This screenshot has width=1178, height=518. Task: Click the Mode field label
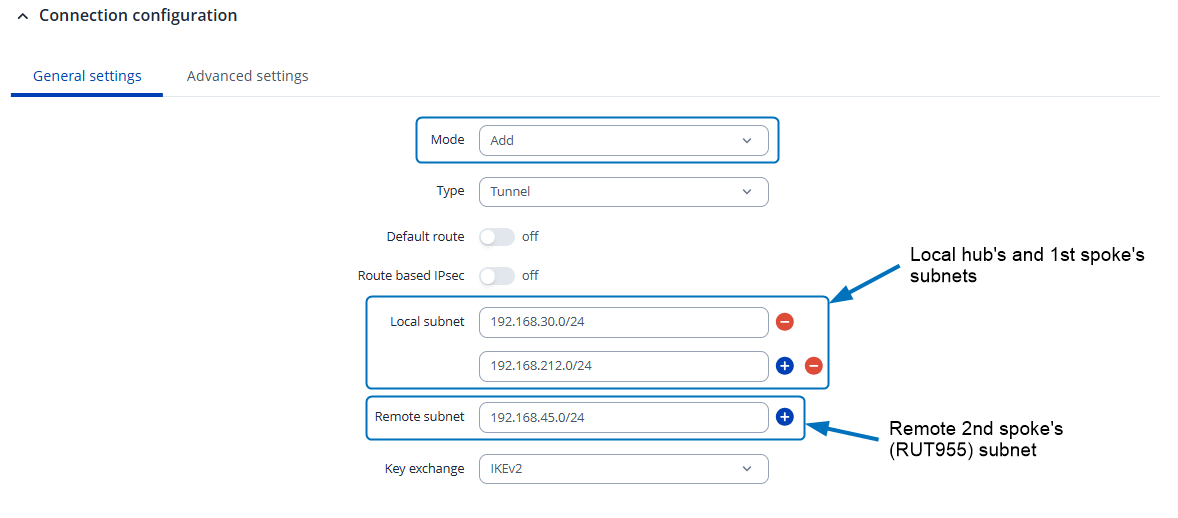click(x=447, y=140)
